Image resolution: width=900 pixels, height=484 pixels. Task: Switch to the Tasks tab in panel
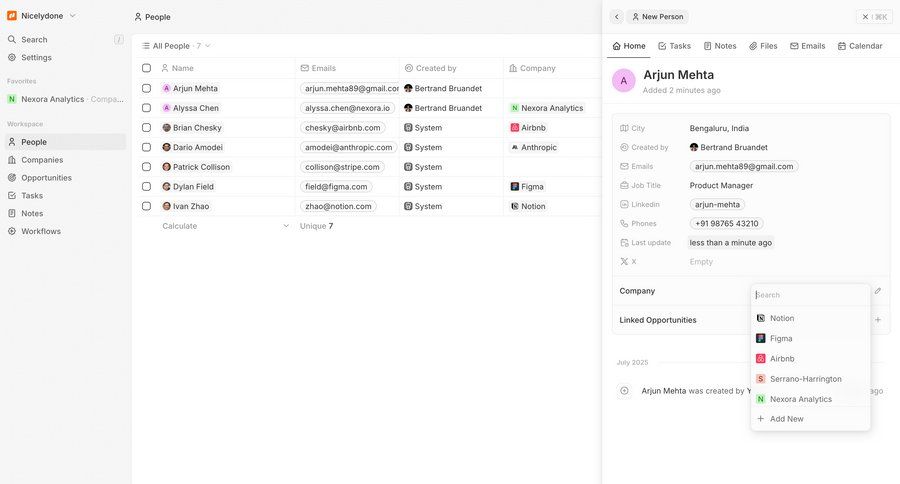click(x=674, y=46)
